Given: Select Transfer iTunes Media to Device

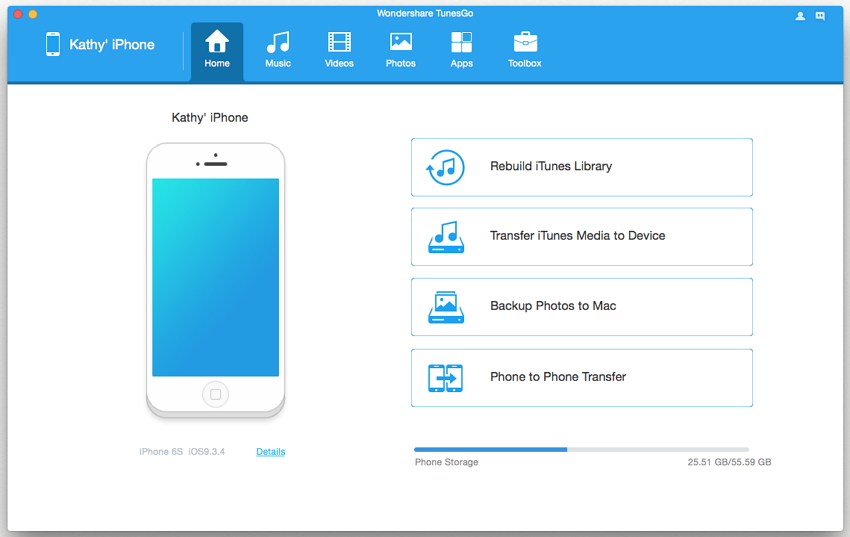Looking at the screenshot, I should point(581,237).
